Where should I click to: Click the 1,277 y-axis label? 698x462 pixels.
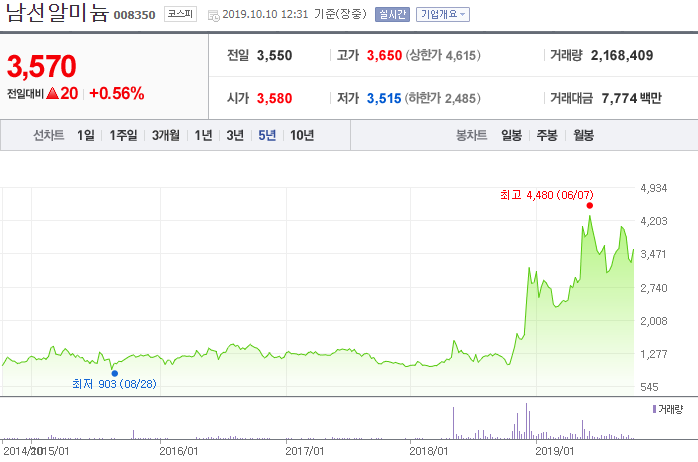[653, 354]
